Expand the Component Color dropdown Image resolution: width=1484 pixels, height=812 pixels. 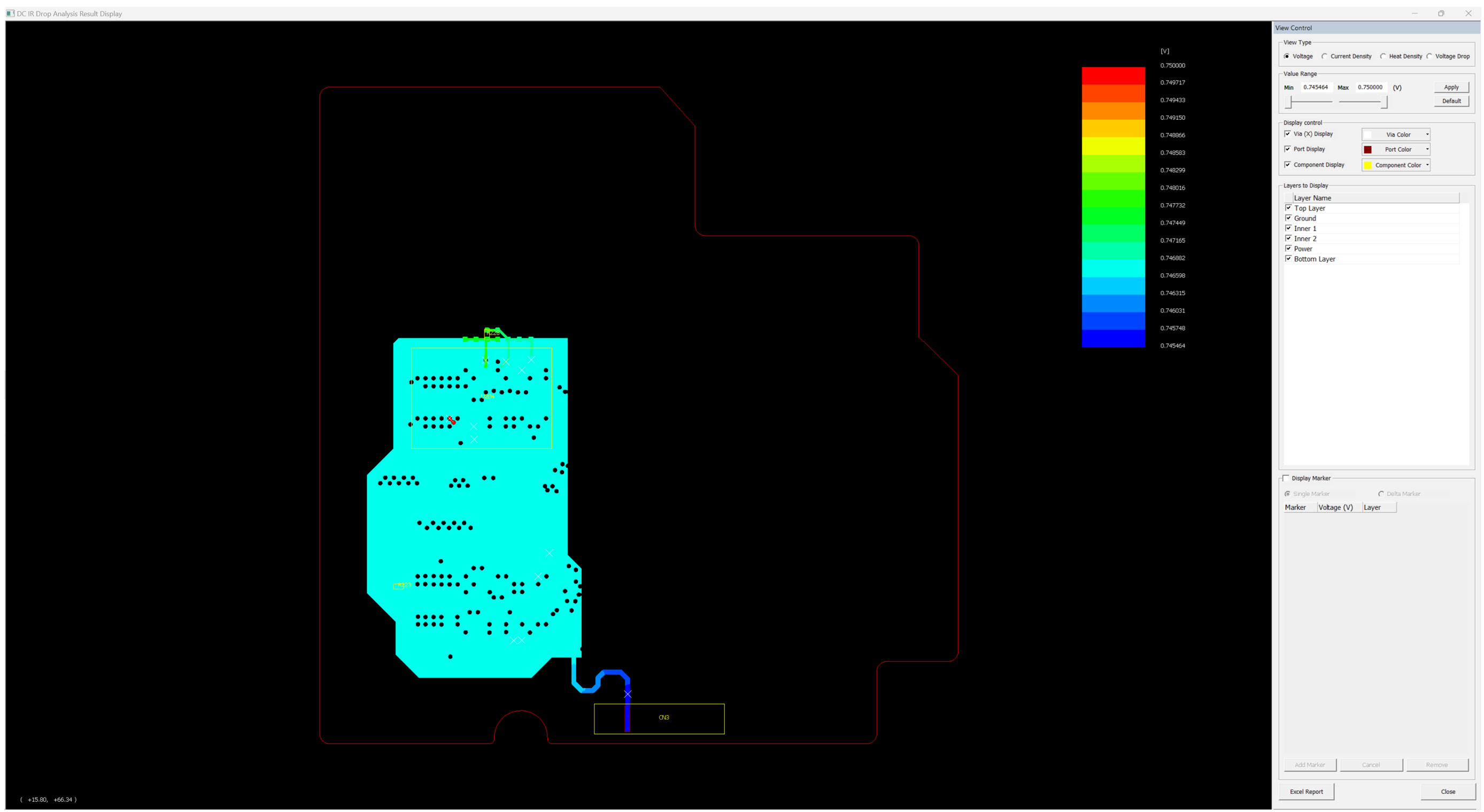(1427, 165)
